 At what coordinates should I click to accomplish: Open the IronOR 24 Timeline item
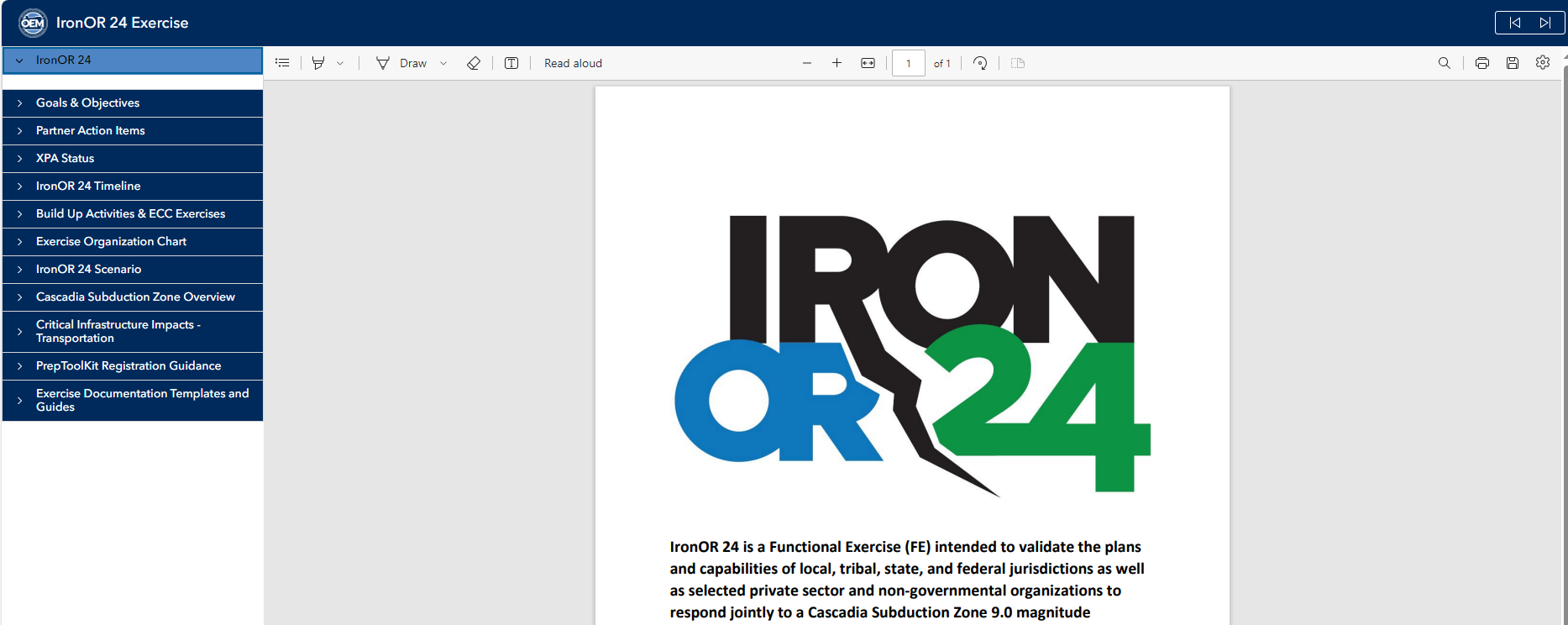pyautogui.click(x=88, y=186)
